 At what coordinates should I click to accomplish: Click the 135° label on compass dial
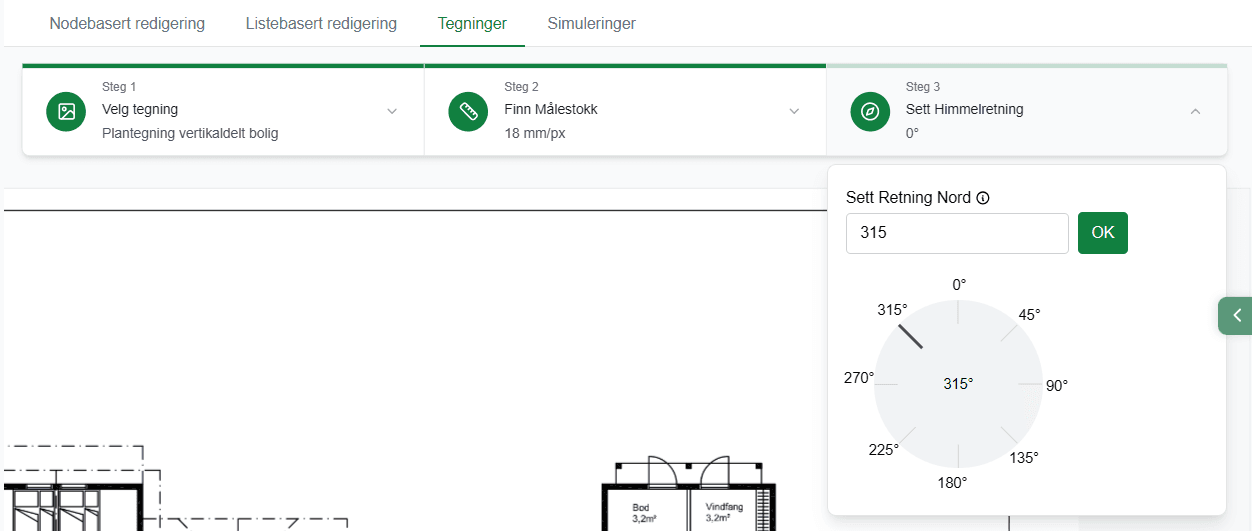coord(1024,457)
